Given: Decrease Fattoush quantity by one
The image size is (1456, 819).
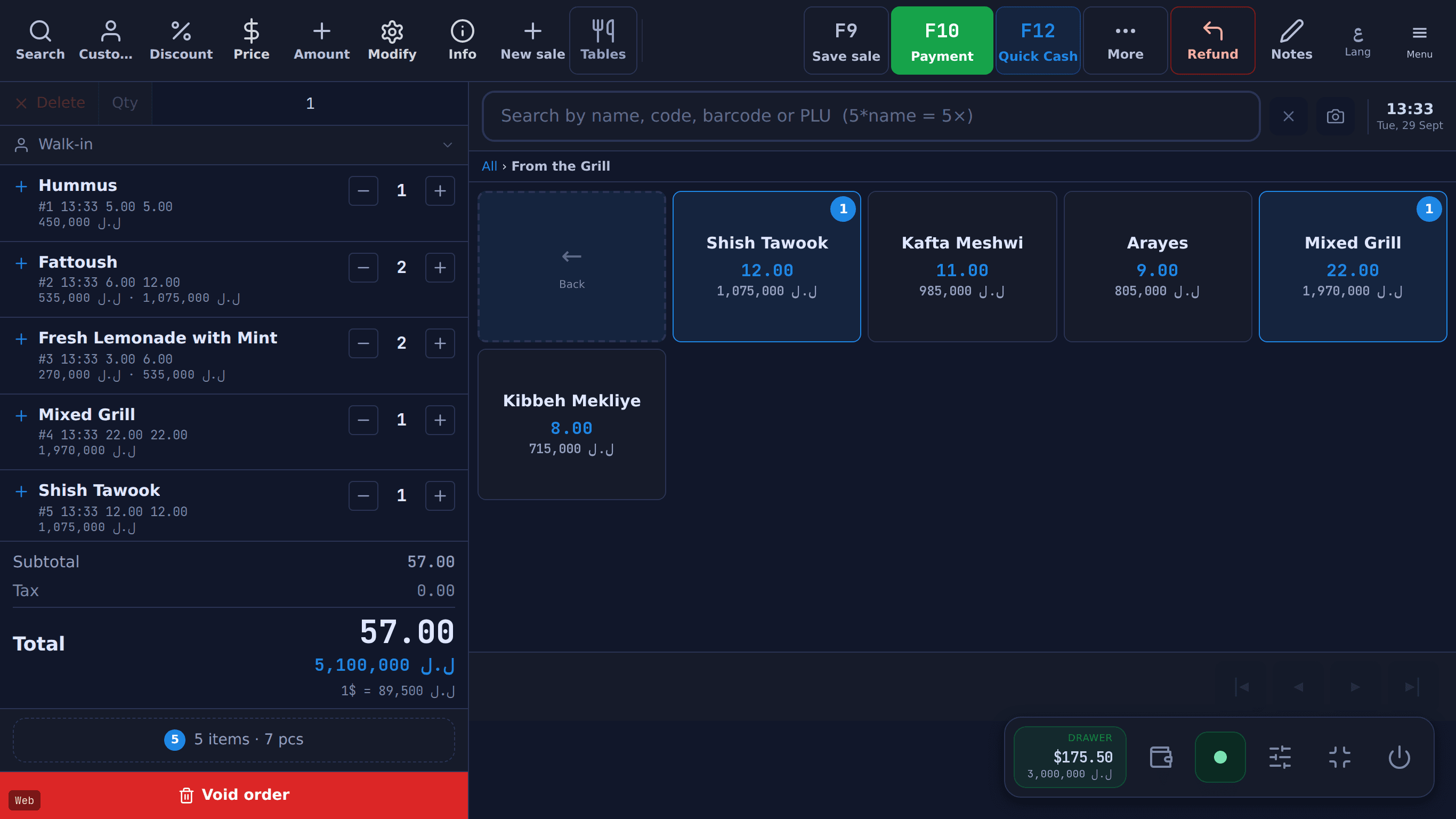Looking at the screenshot, I should click(x=363, y=267).
